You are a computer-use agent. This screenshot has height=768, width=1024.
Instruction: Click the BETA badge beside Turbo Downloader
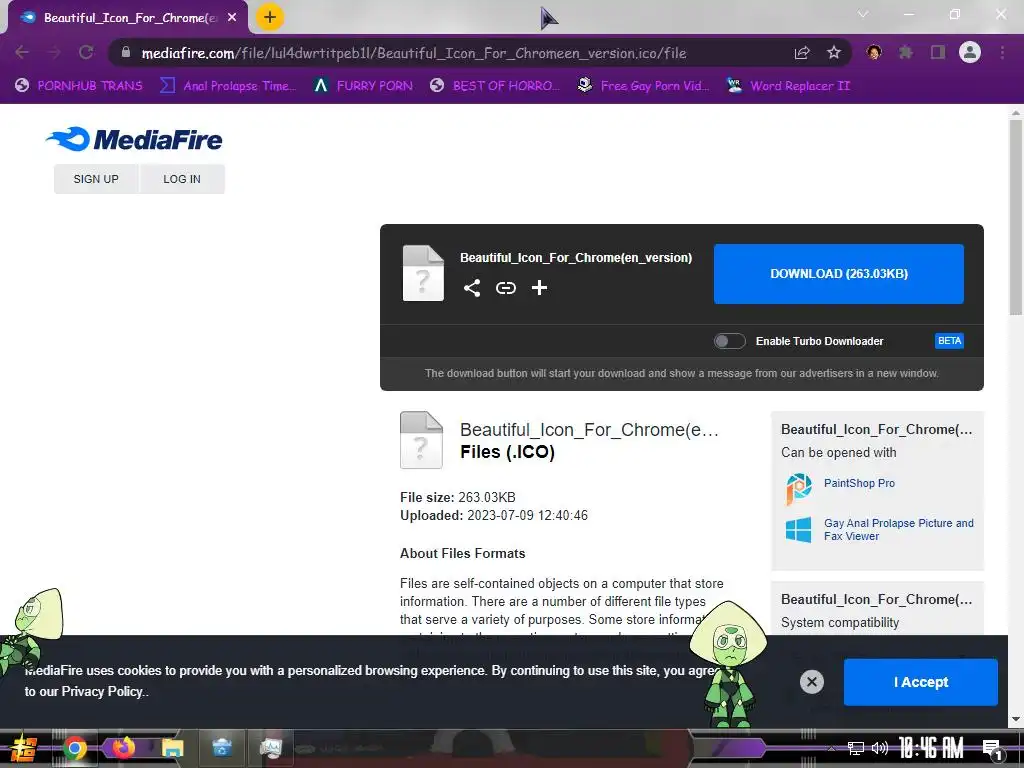click(x=949, y=341)
